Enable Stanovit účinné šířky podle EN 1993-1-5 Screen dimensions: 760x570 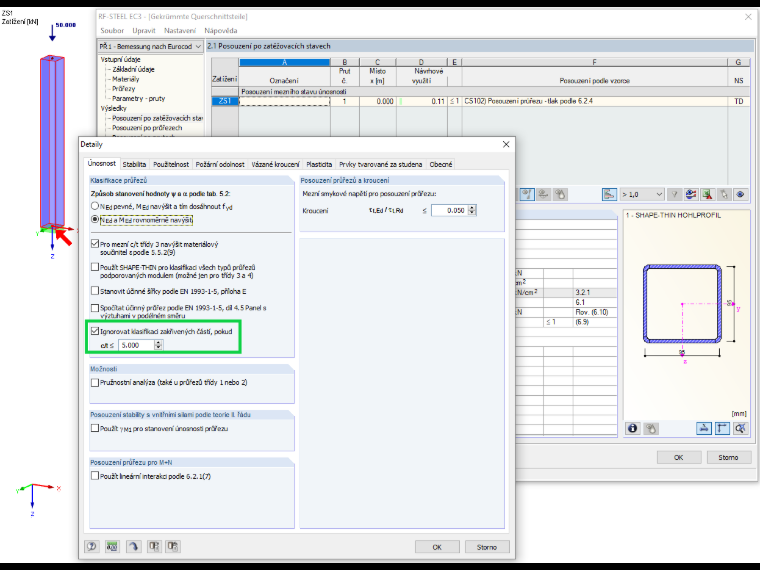coord(95,291)
